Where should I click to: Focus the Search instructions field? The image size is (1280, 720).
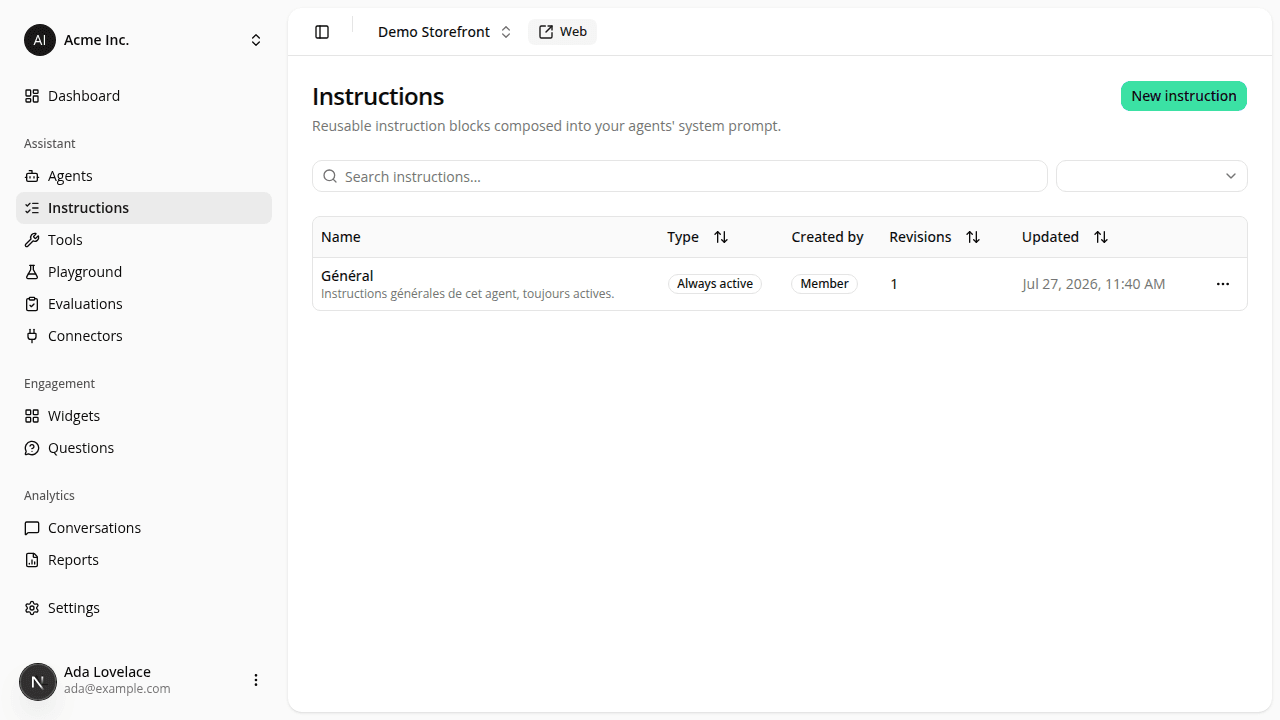(x=680, y=176)
